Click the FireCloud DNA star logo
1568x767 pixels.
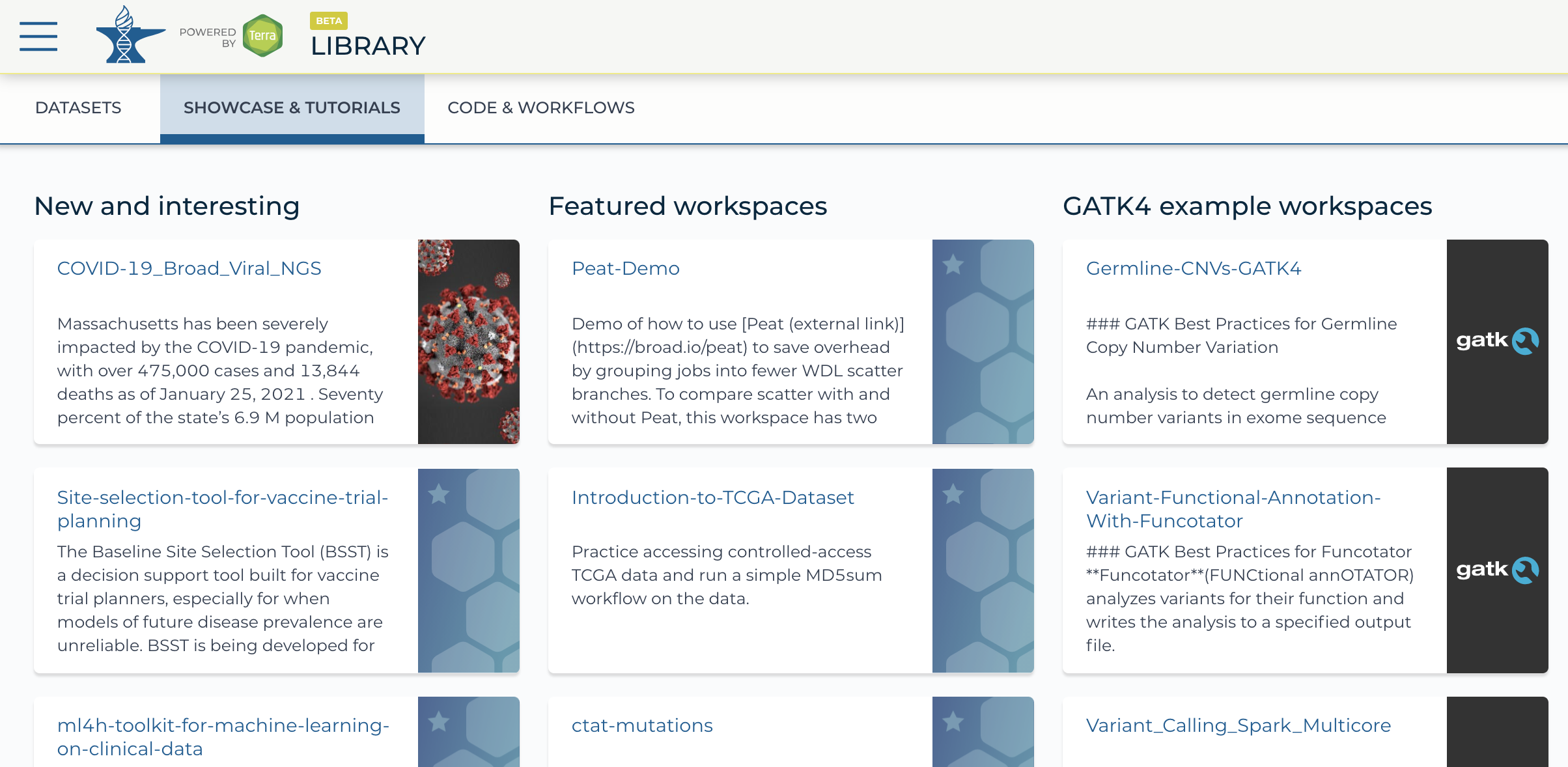[130, 35]
